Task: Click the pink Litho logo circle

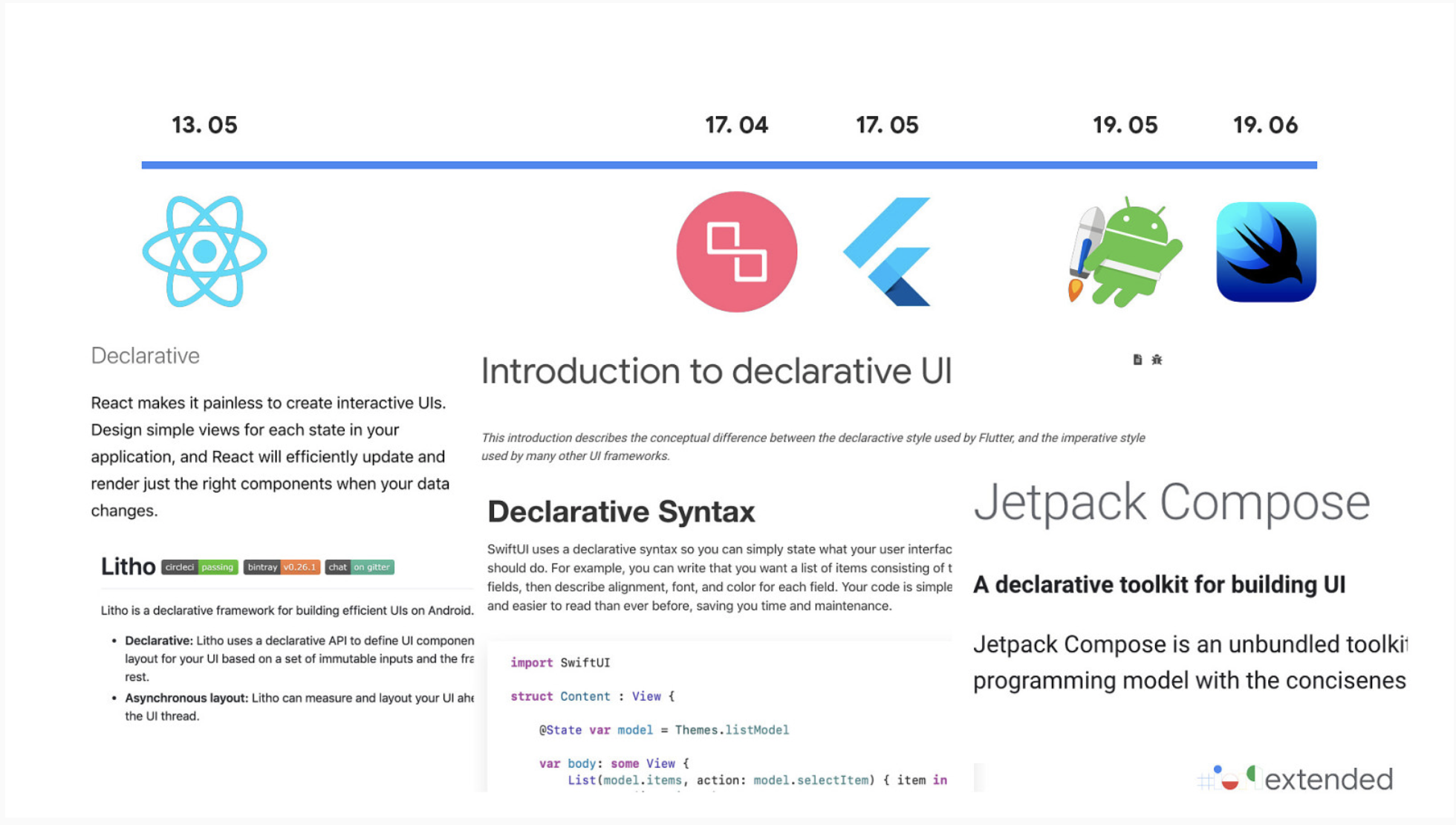Action: [x=736, y=251]
